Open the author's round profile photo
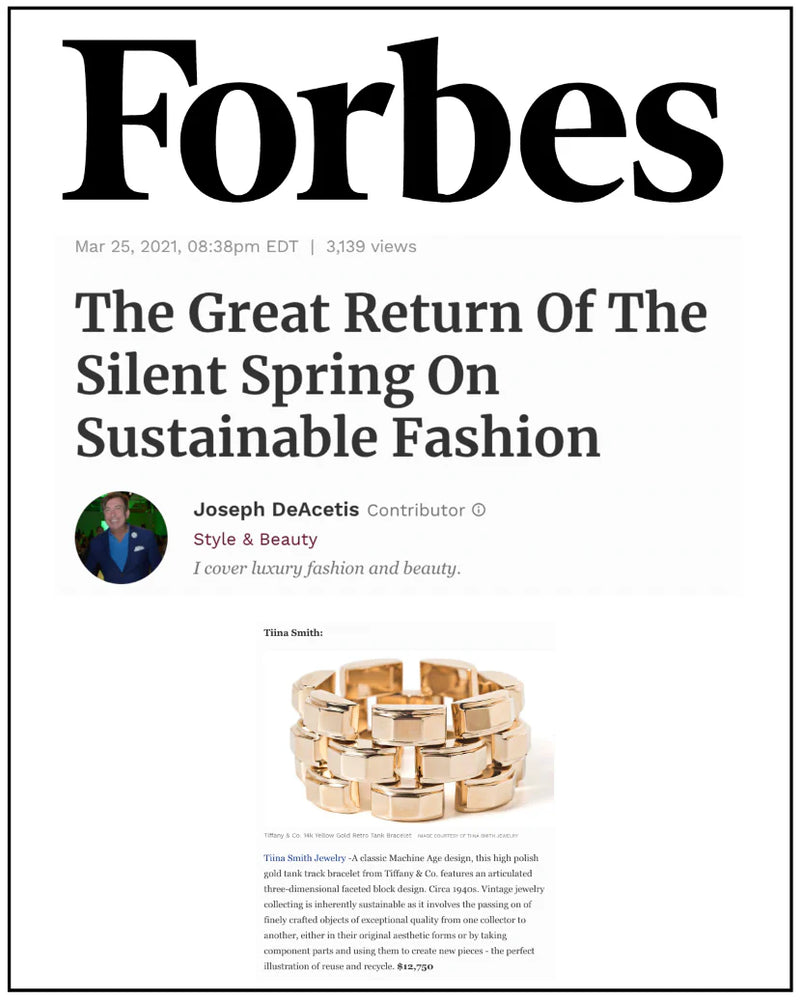The width and height of the screenshot is (801, 1000). click(x=120, y=538)
